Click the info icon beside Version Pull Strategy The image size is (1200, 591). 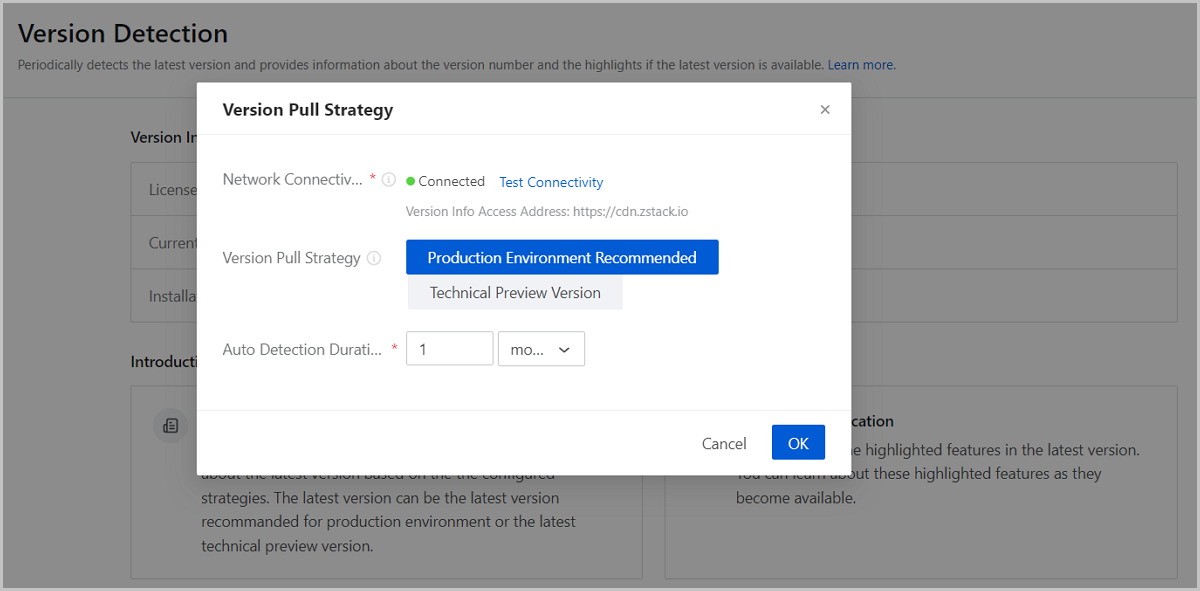(374, 258)
